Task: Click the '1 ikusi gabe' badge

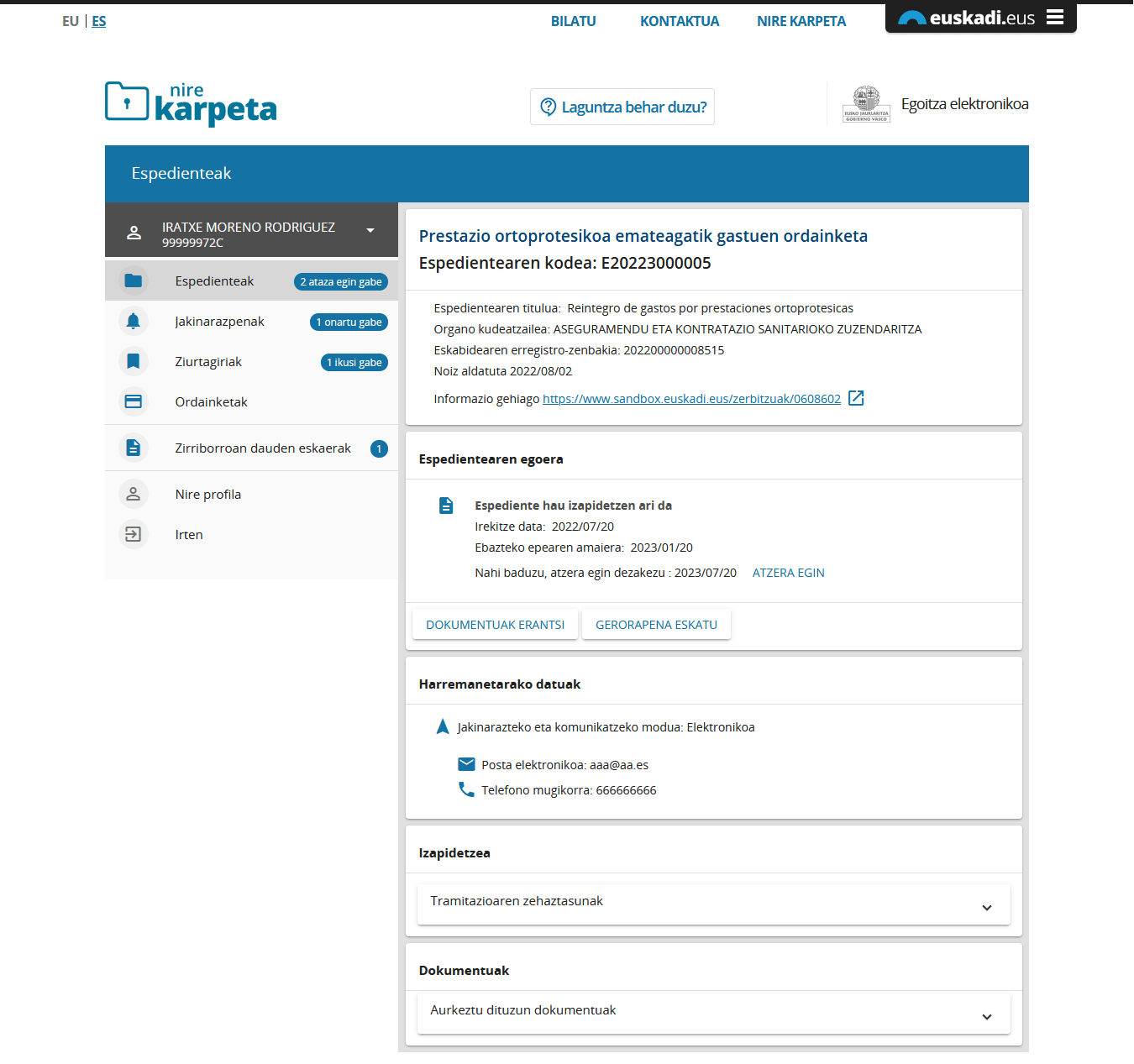Action: tap(354, 362)
